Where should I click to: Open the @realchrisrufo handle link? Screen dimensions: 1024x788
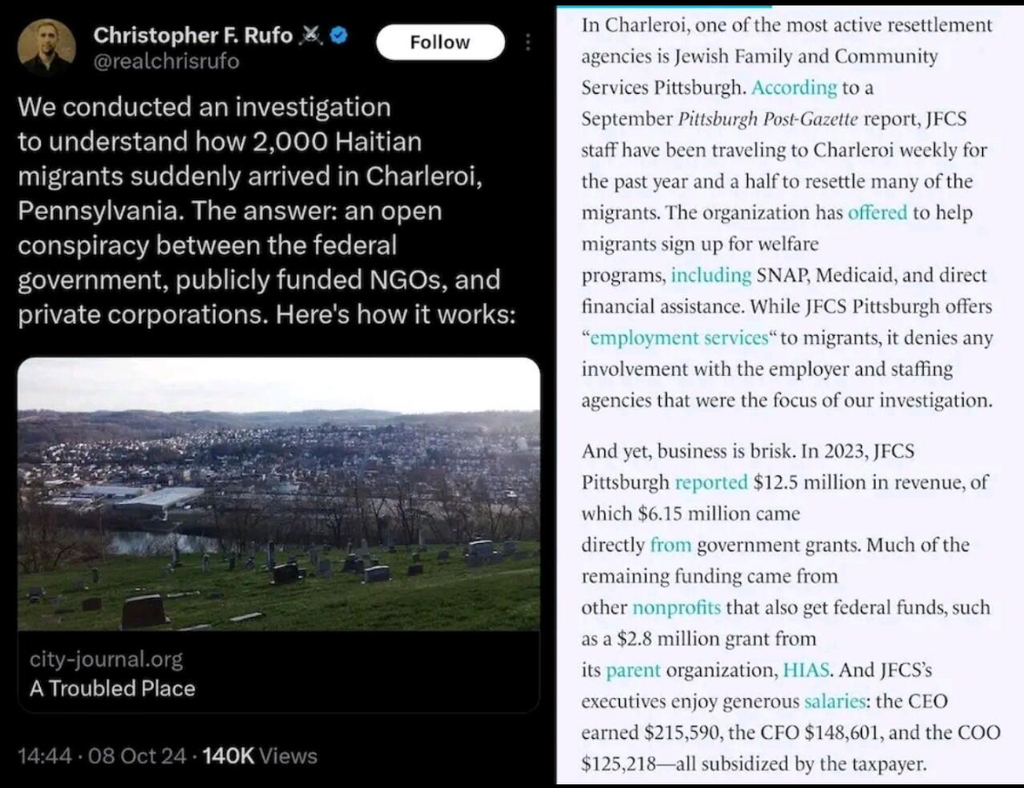166,60
